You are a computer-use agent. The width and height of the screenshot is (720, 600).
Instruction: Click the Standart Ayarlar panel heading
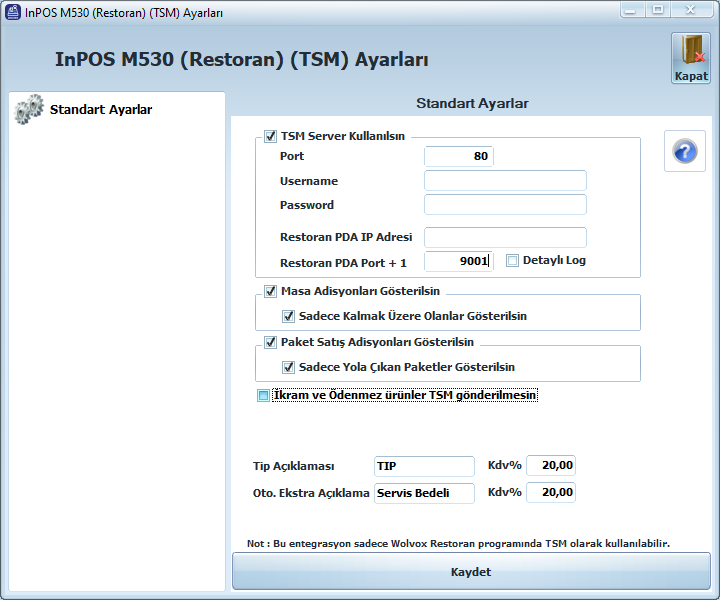472,103
